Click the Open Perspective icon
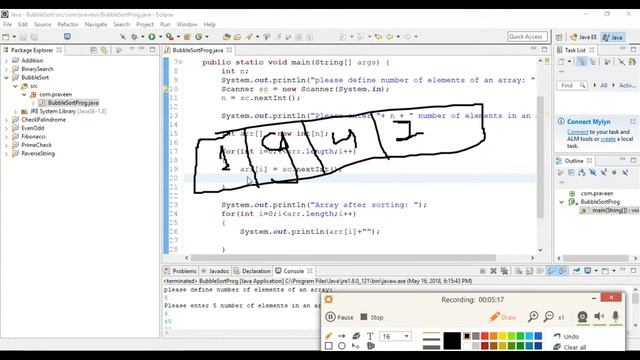This screenshot has height=360, width=640. (x=559, y=37)
